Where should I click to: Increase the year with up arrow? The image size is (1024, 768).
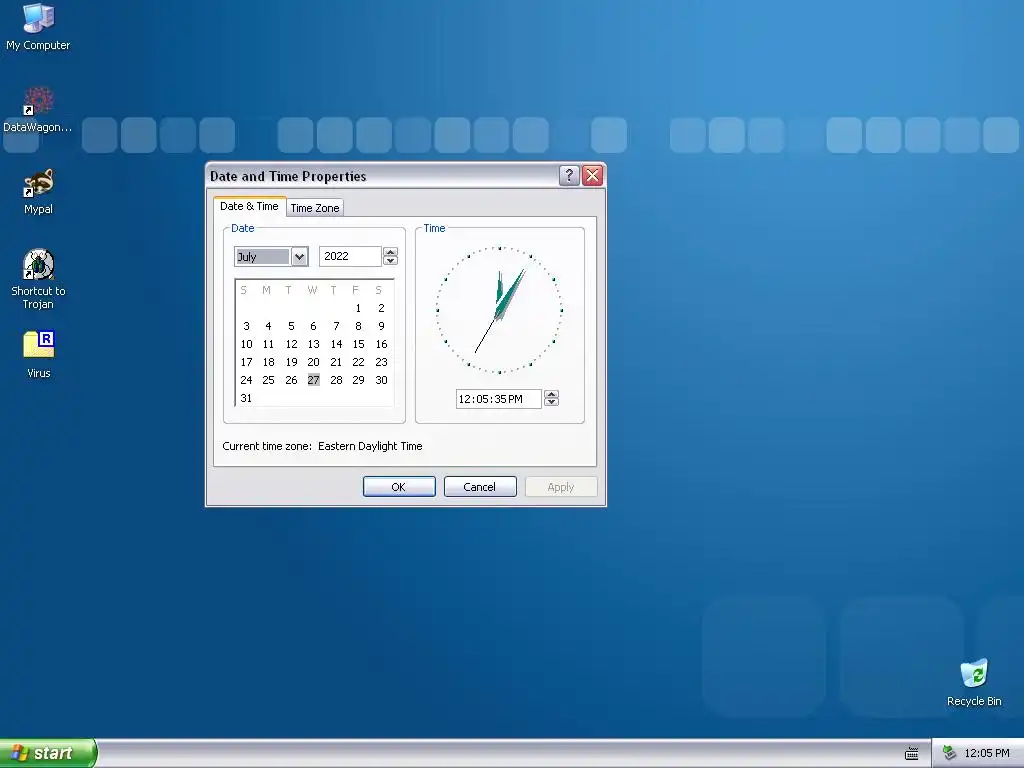click(391, 251)
